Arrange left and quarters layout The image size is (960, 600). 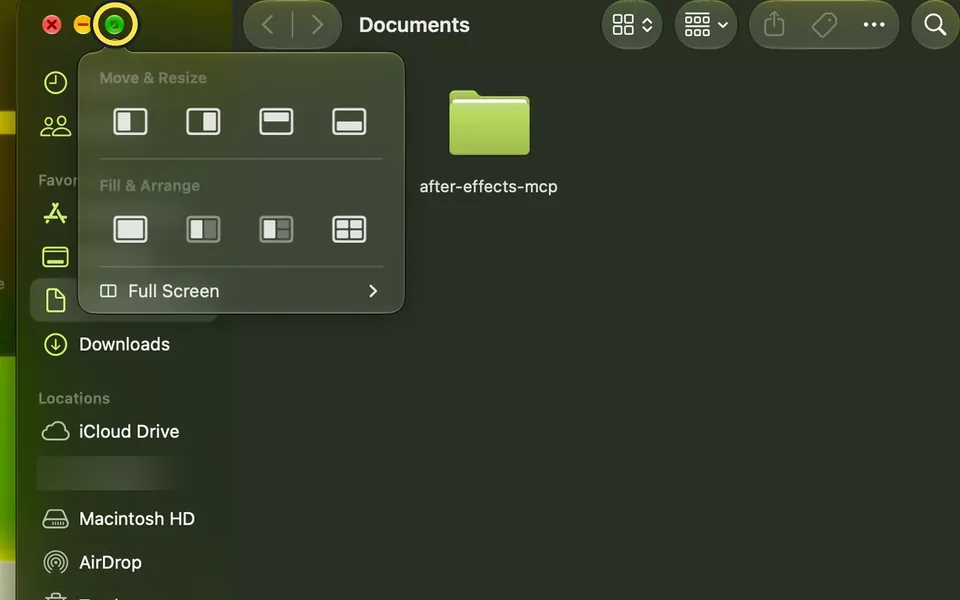(276, 230)
